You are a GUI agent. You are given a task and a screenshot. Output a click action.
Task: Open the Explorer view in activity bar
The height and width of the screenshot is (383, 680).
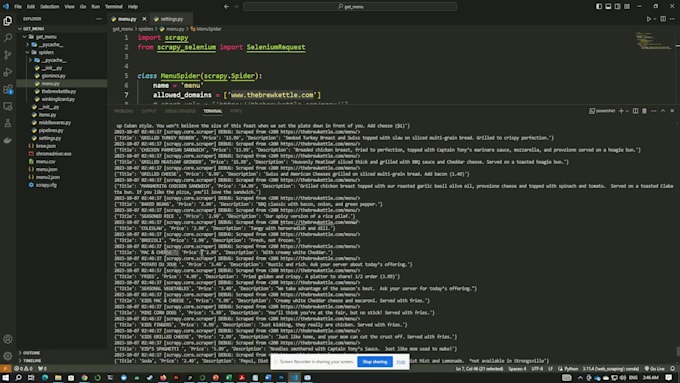tap(7, 21)
